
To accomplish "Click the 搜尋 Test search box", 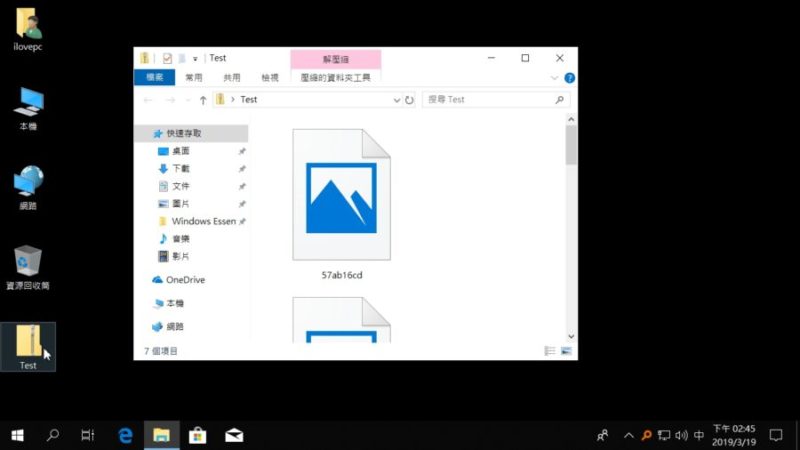I will click(x=496, y=99).
